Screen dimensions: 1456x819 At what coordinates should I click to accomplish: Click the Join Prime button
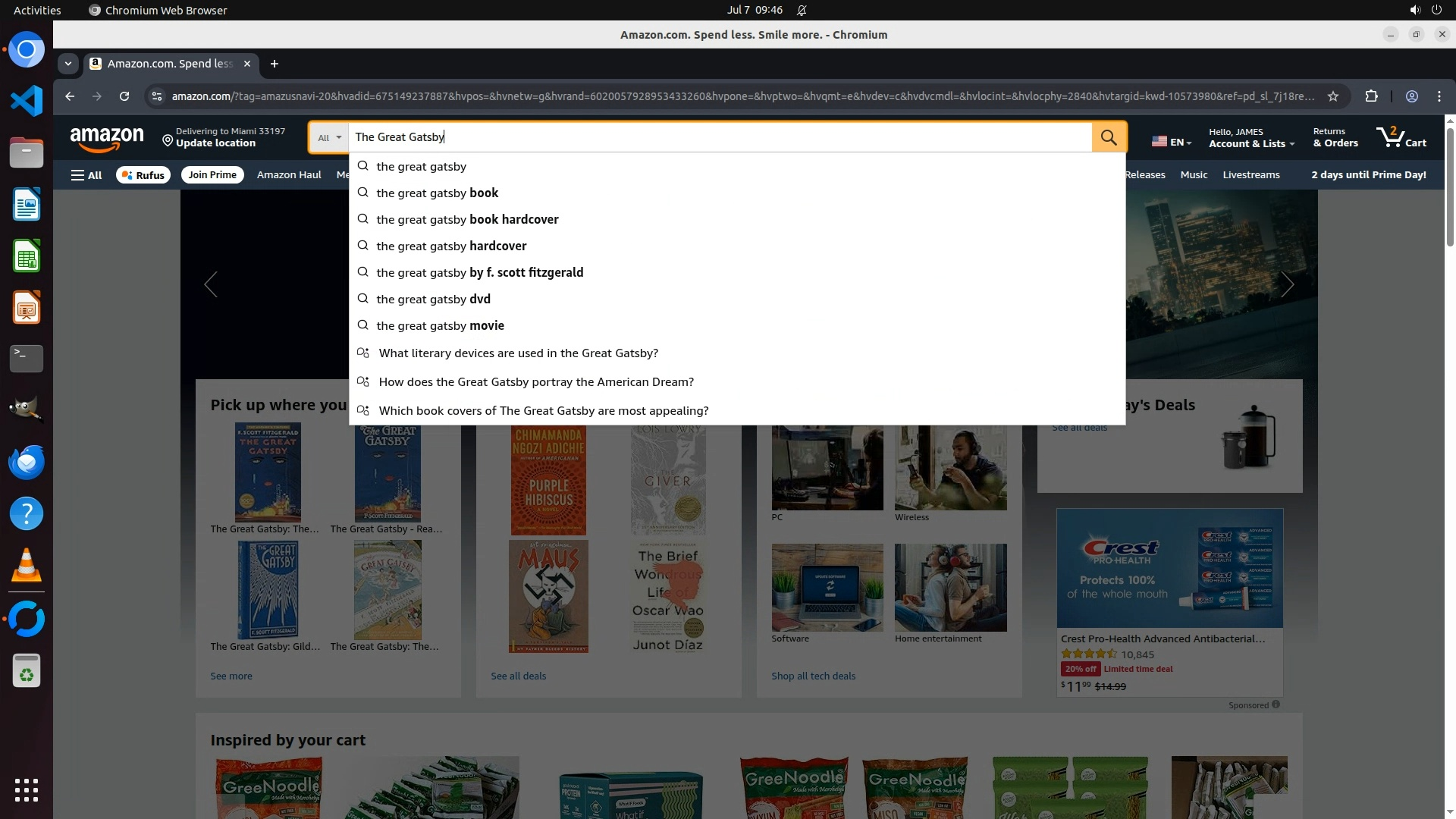point(212,175)
